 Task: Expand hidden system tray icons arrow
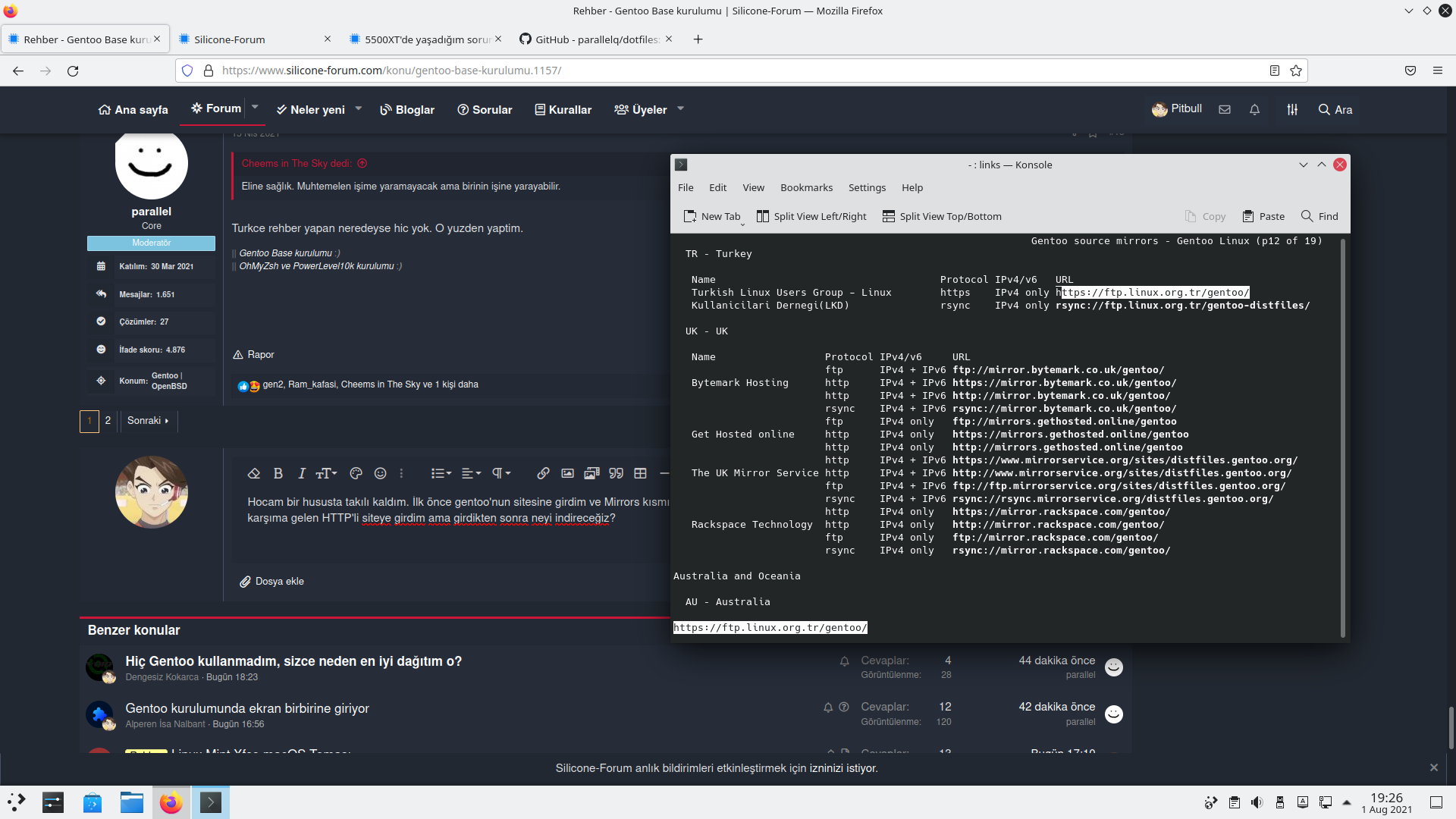click(1347, 802)
